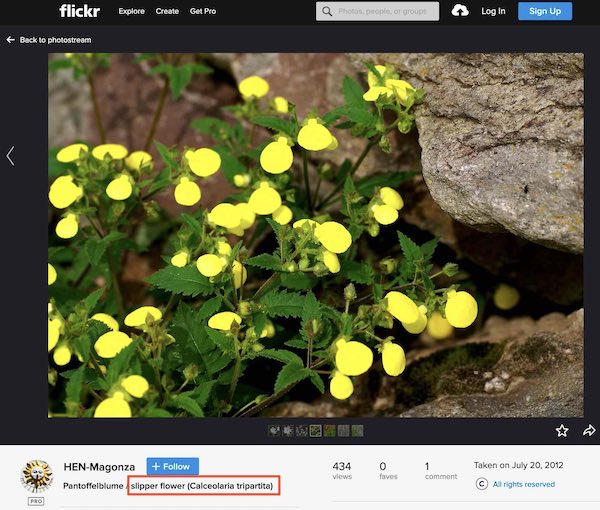
Task: Click the PRO badge under the avatar
Action: [36, 501]
